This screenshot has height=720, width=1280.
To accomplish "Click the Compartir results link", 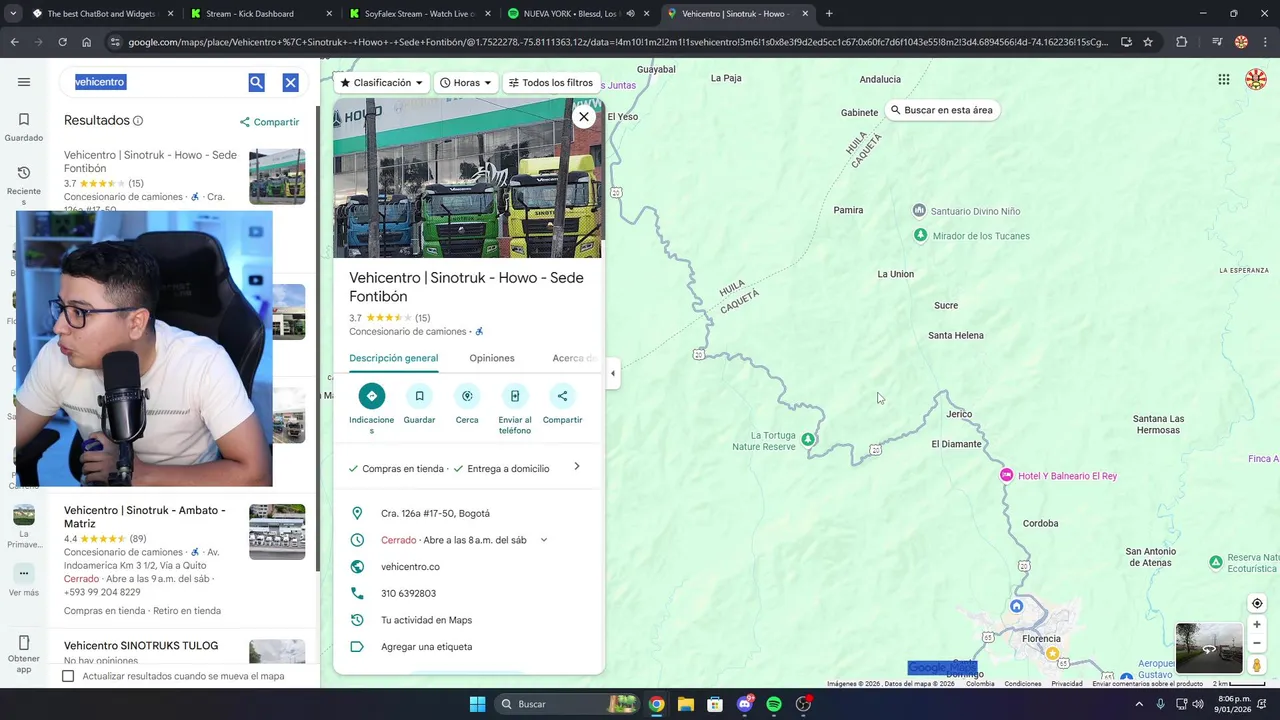I will (270, 122).
